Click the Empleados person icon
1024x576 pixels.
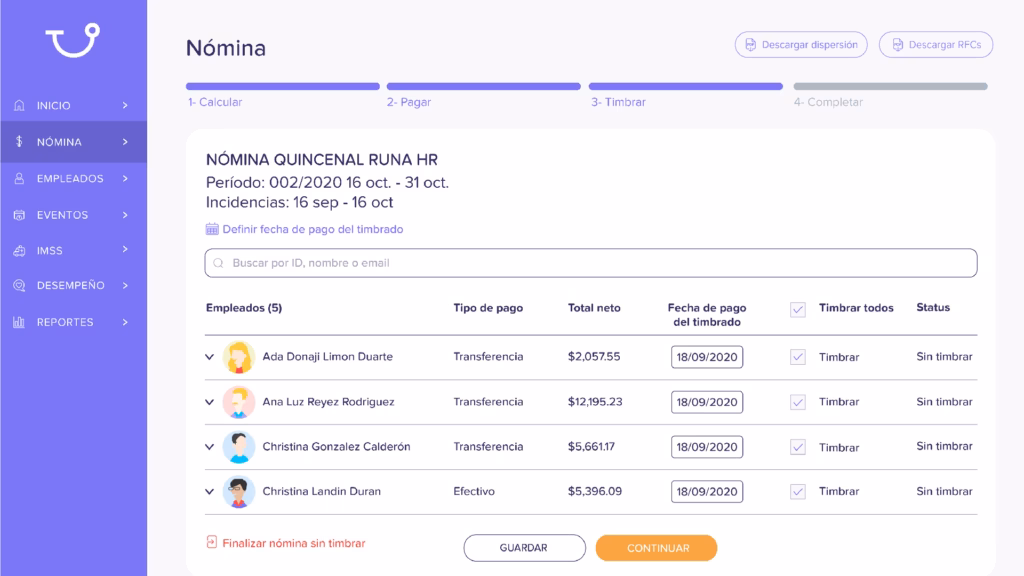pos(19,178)
